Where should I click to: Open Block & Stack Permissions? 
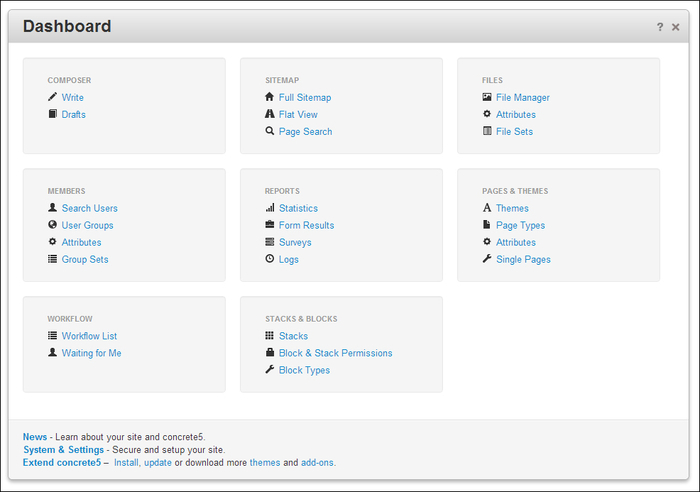point(336,353)
